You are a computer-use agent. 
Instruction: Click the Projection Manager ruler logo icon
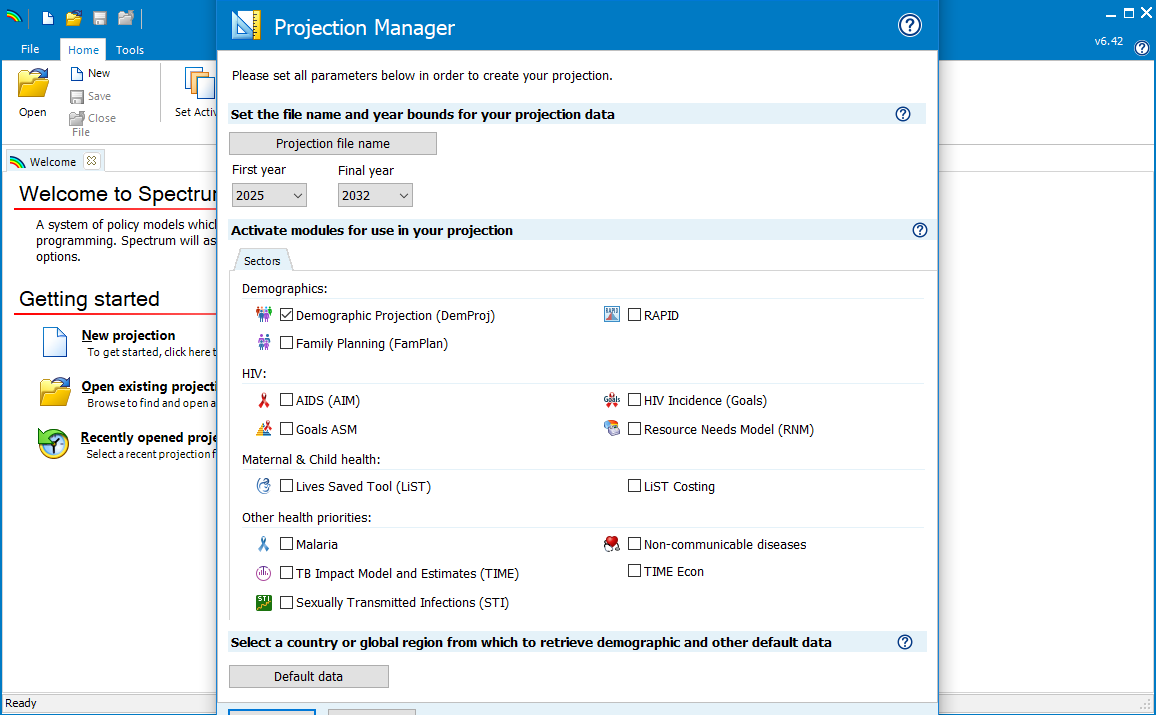[246, 25]
